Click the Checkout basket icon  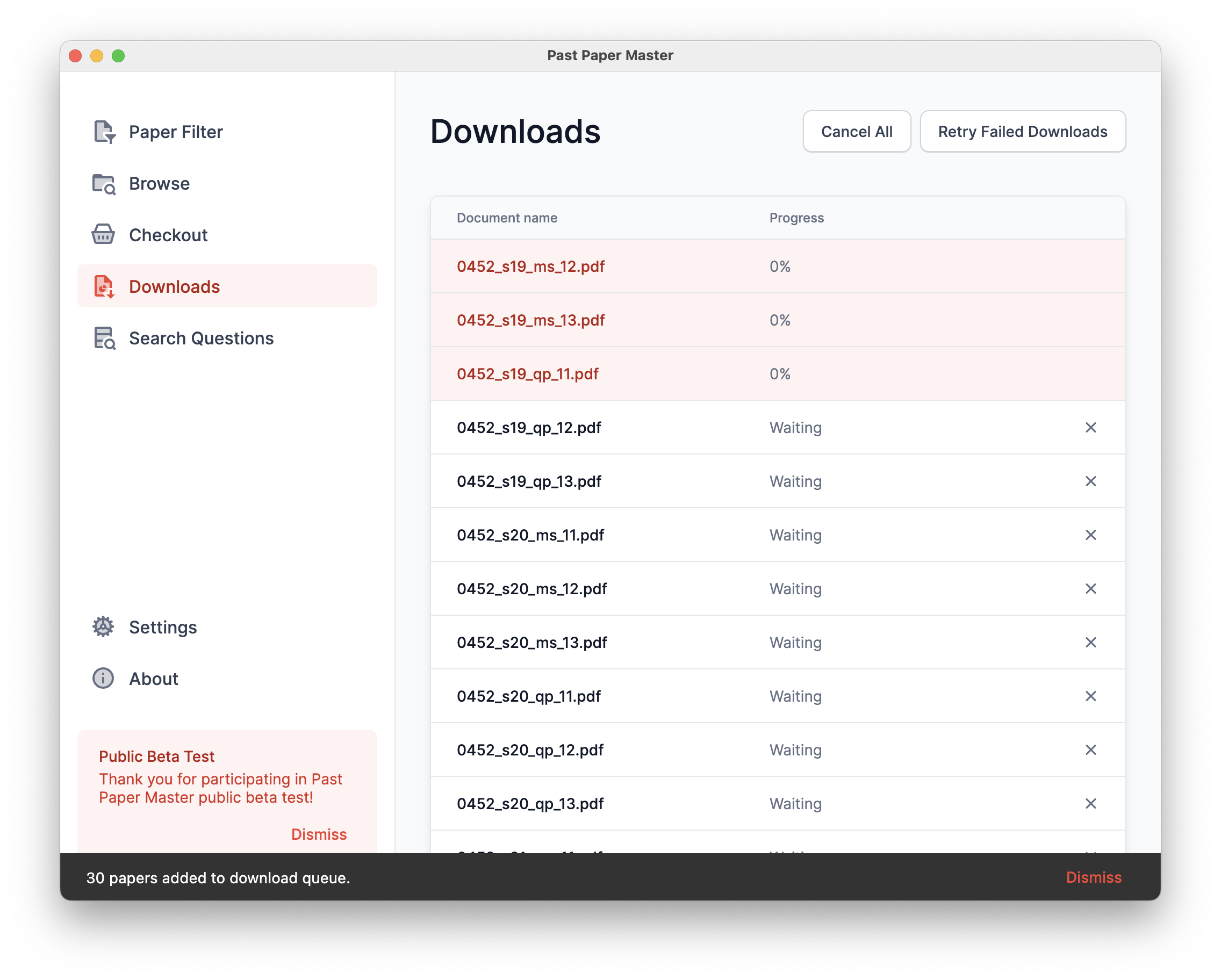[x=104, y=235]
